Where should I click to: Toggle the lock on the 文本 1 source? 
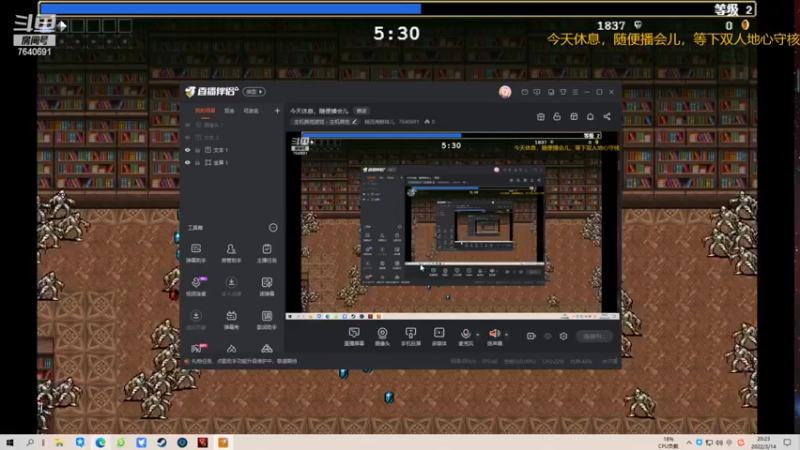[x=197, y=150]
